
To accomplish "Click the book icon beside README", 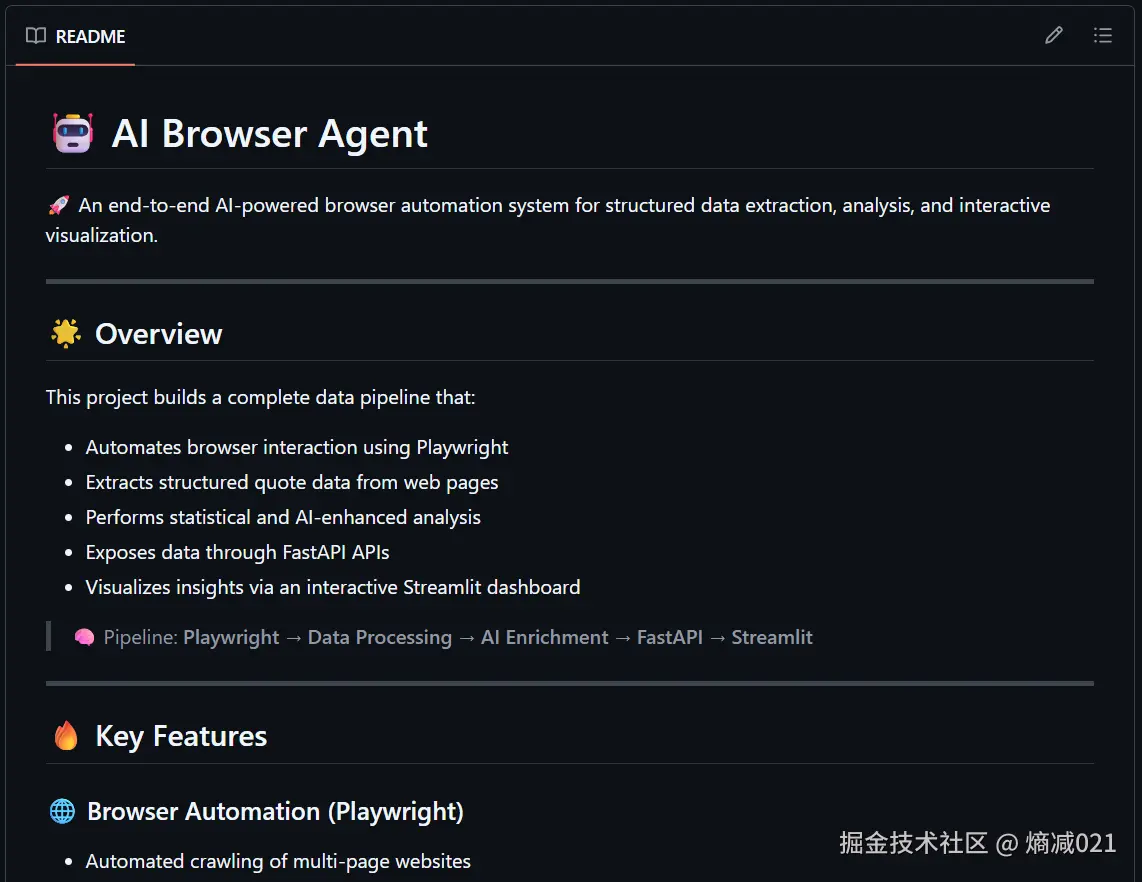I will click(x=36, y=36).
